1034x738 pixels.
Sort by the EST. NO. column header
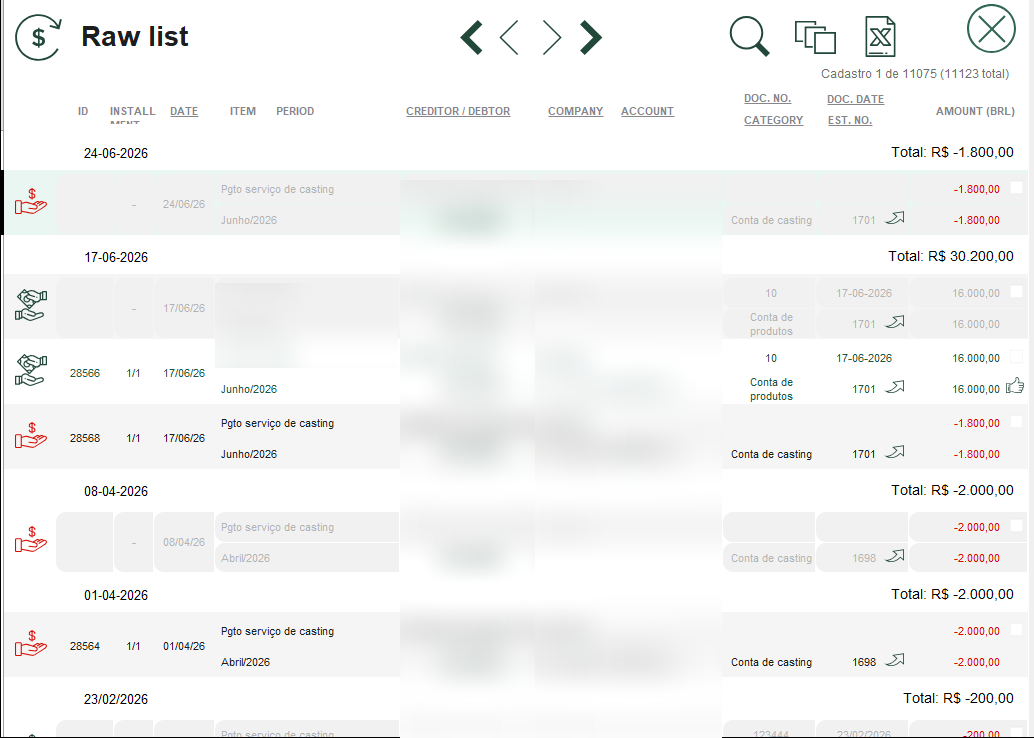coord(850,120)
